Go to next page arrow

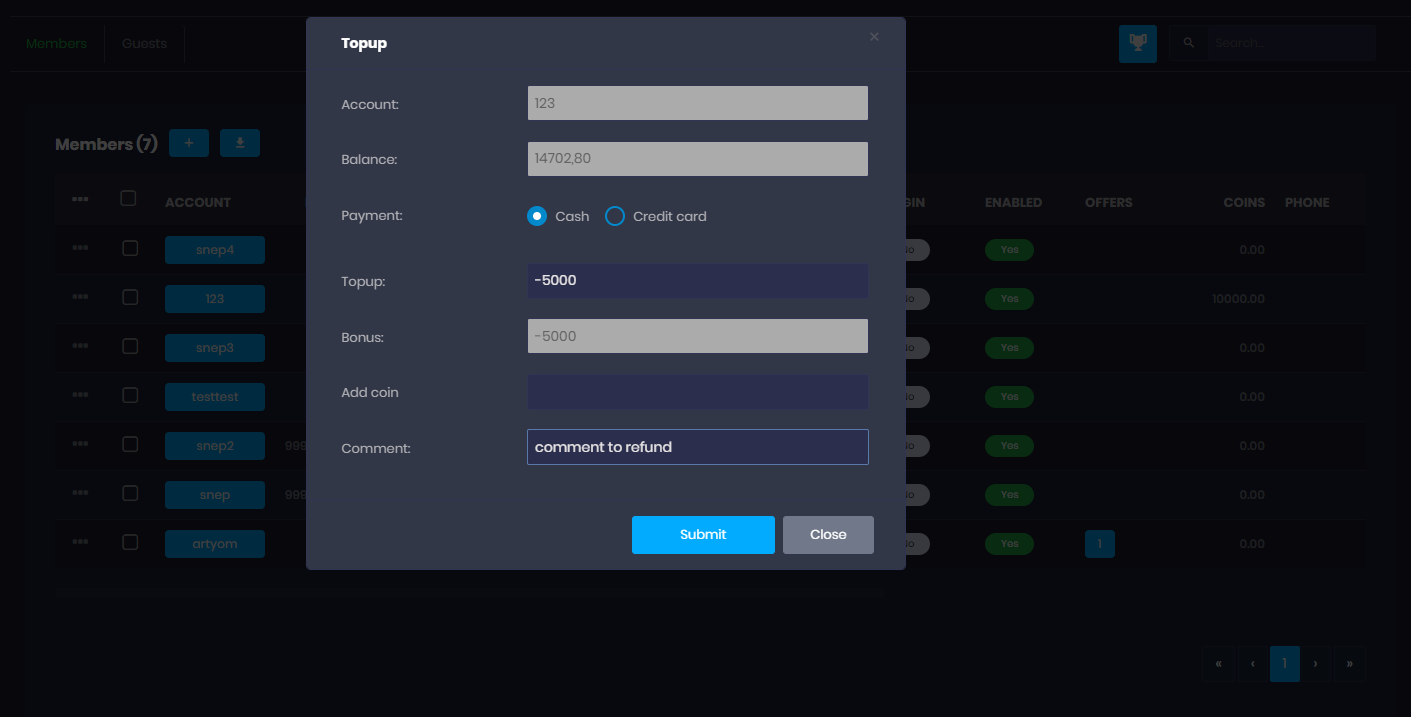(1315, 663)
